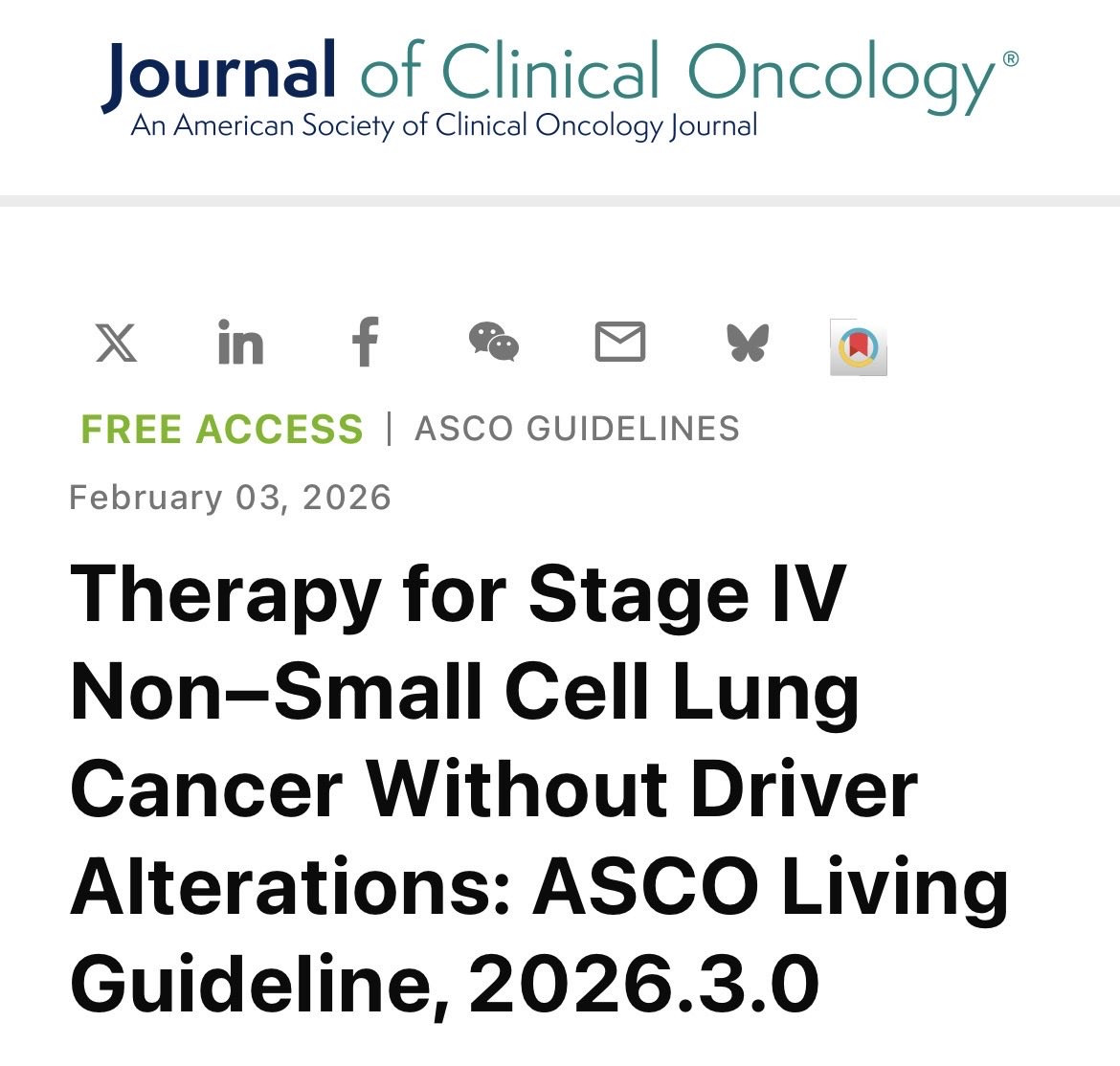This screenshot has height=1066, width=1120.
Task: Click the red bookmark reference icon
Action: click(x=859, y=347)
